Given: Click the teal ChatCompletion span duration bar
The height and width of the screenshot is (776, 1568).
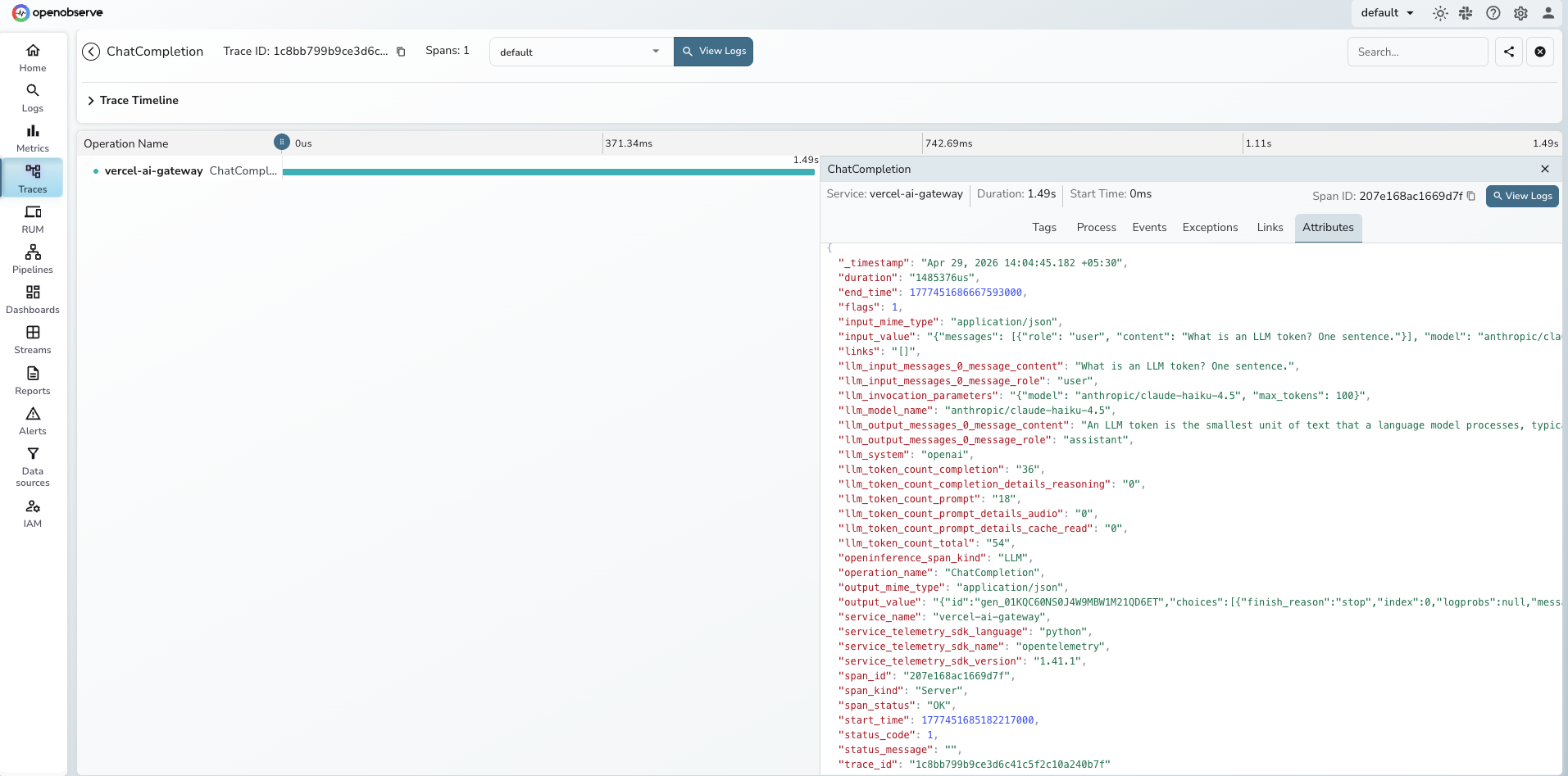Looking at the screenshot, I should [548, 172].
